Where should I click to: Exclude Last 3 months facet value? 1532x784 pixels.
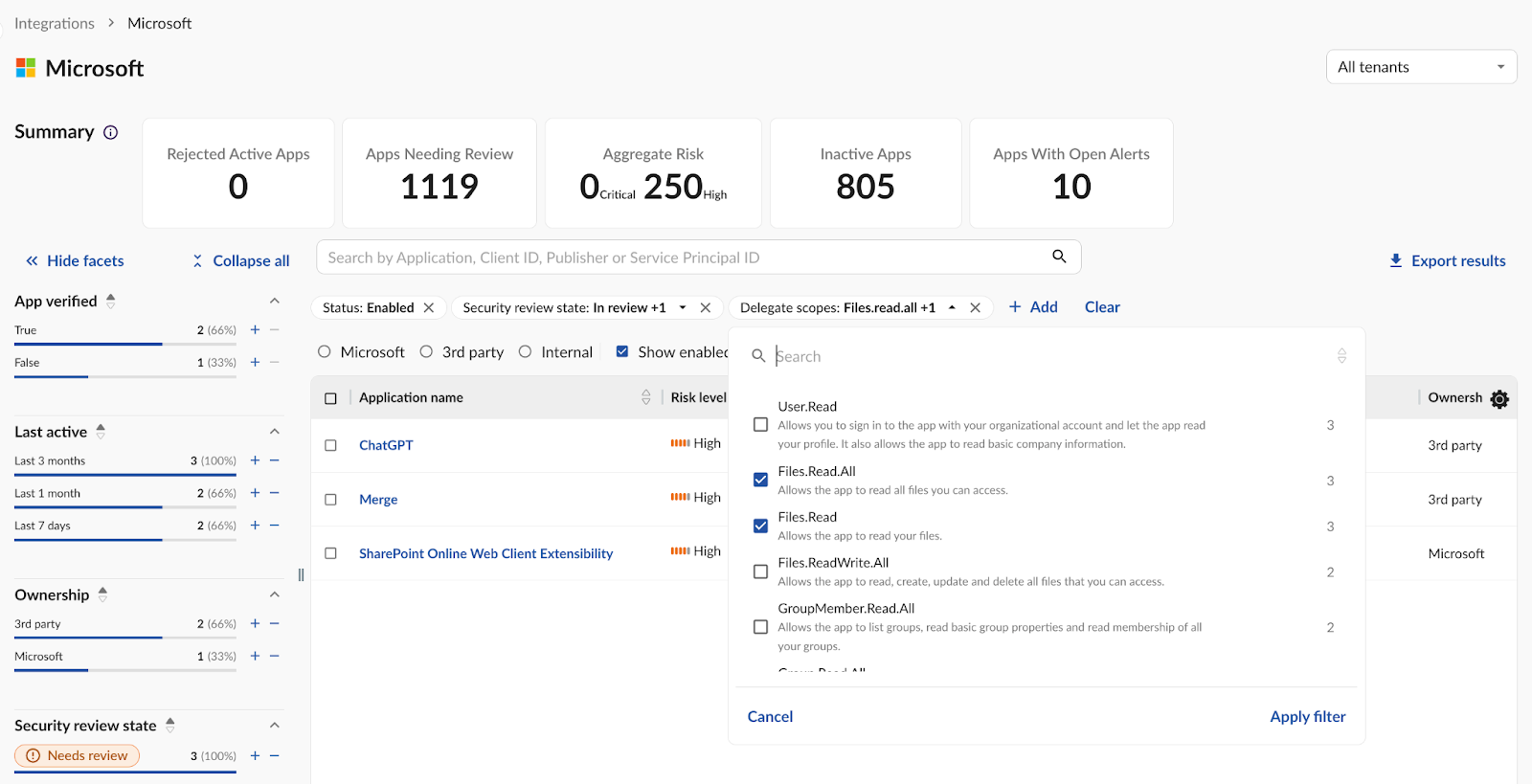pos(275,460)
